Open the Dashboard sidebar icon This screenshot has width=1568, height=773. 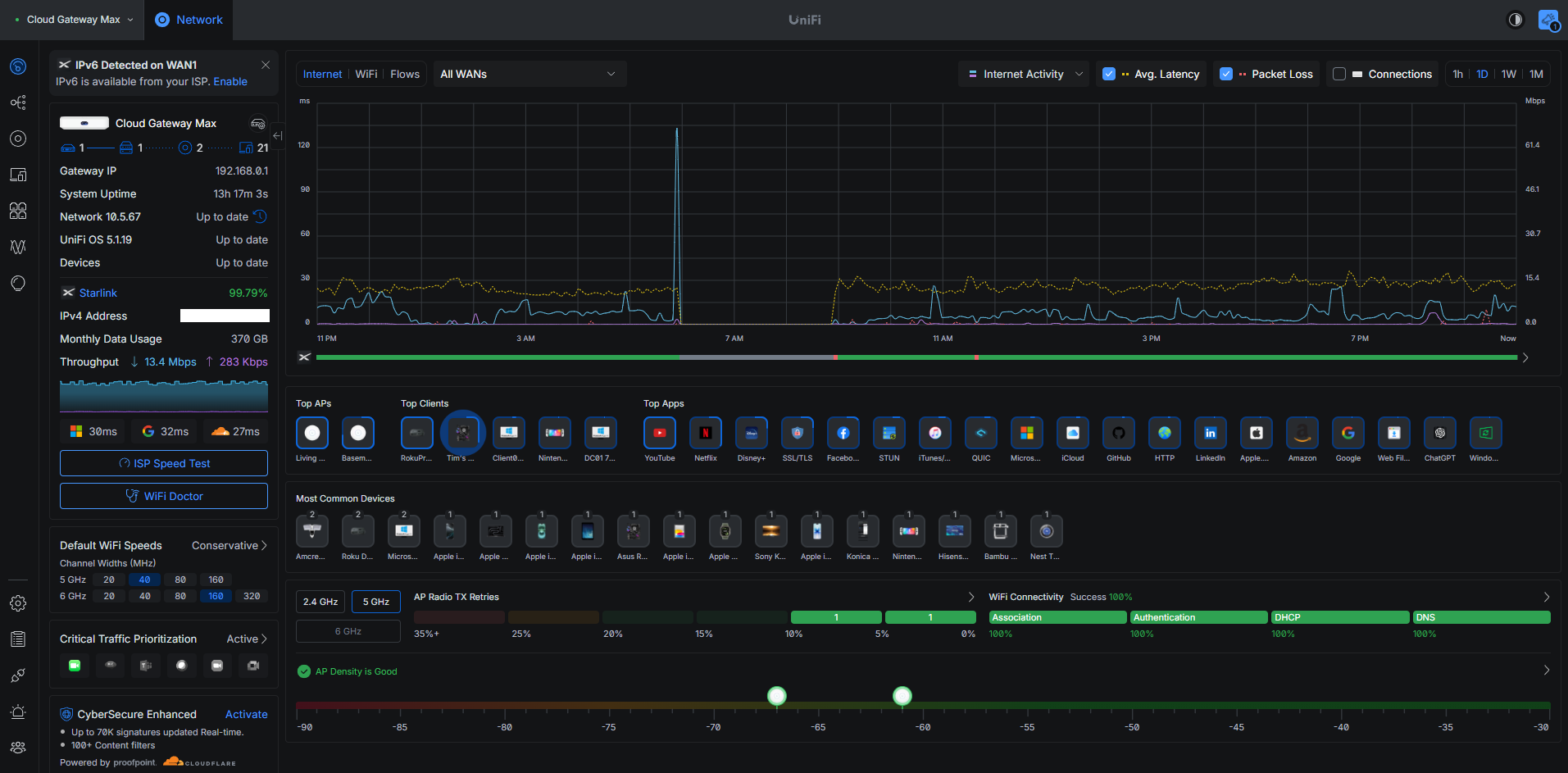18,66
